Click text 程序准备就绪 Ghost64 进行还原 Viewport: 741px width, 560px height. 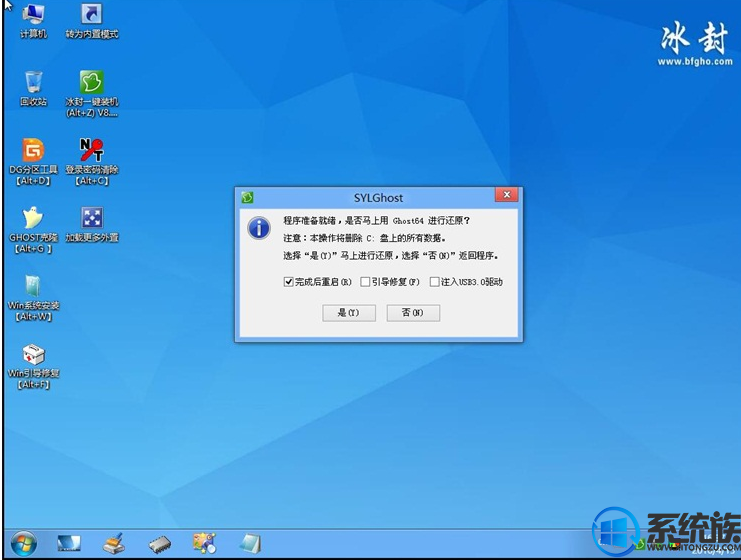[377, 220]
